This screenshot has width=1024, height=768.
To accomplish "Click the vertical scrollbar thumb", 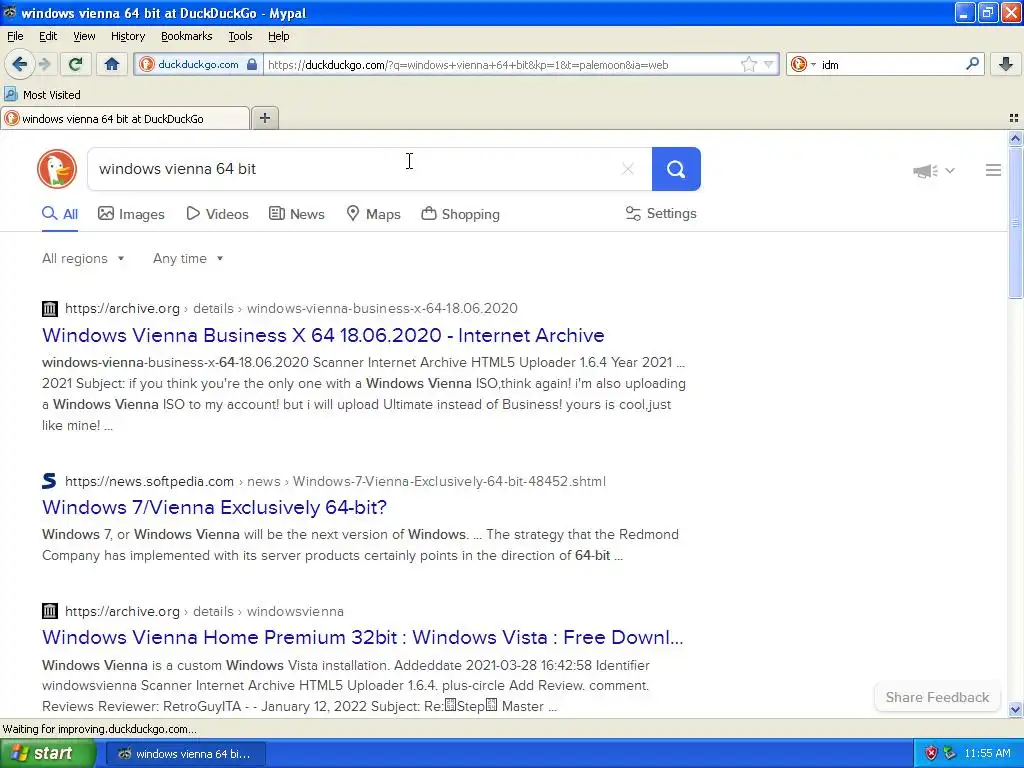I will [1015, 222].
